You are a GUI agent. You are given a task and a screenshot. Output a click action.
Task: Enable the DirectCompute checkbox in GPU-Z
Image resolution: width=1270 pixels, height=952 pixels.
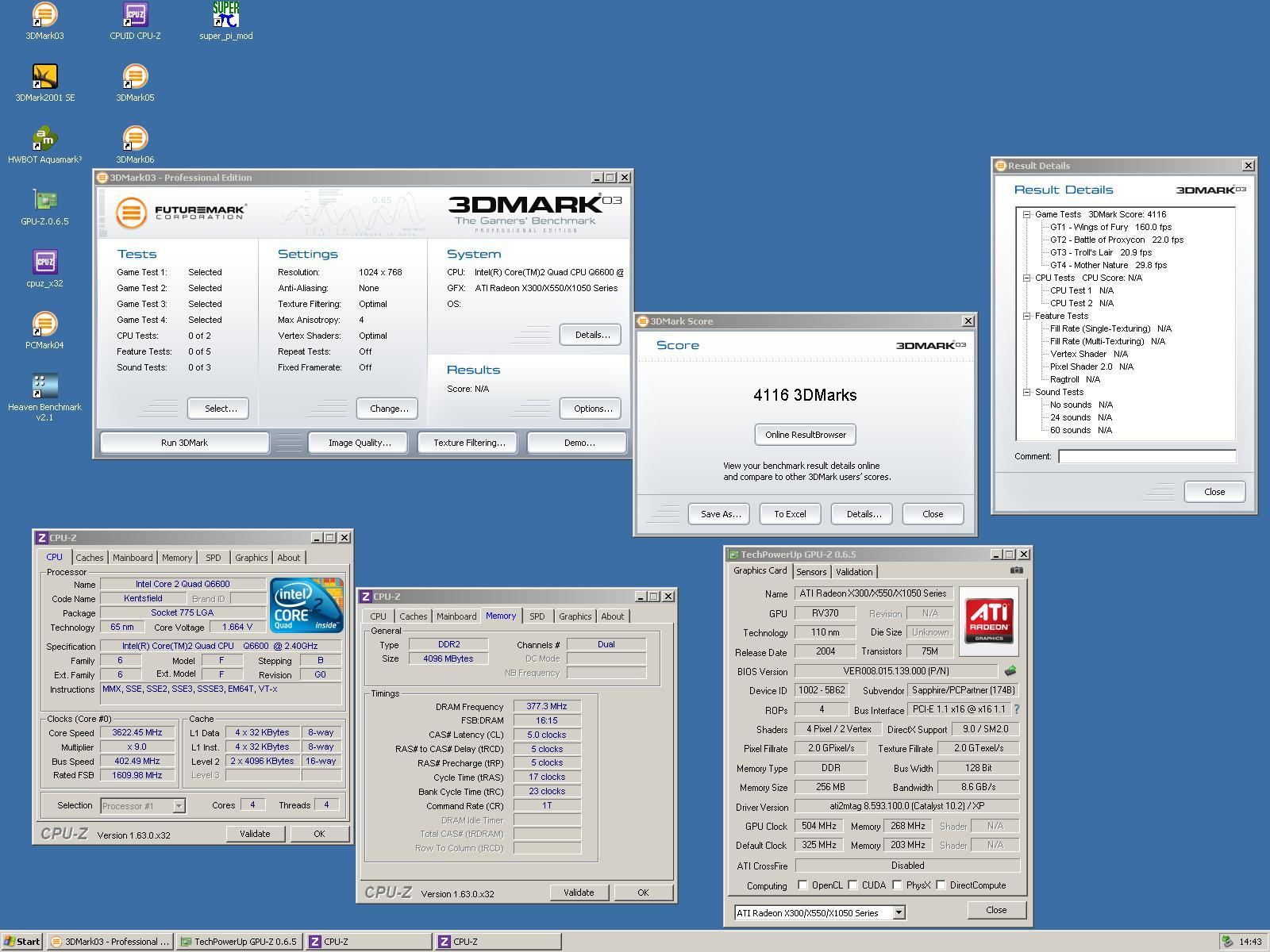click(x=941, y=885)
